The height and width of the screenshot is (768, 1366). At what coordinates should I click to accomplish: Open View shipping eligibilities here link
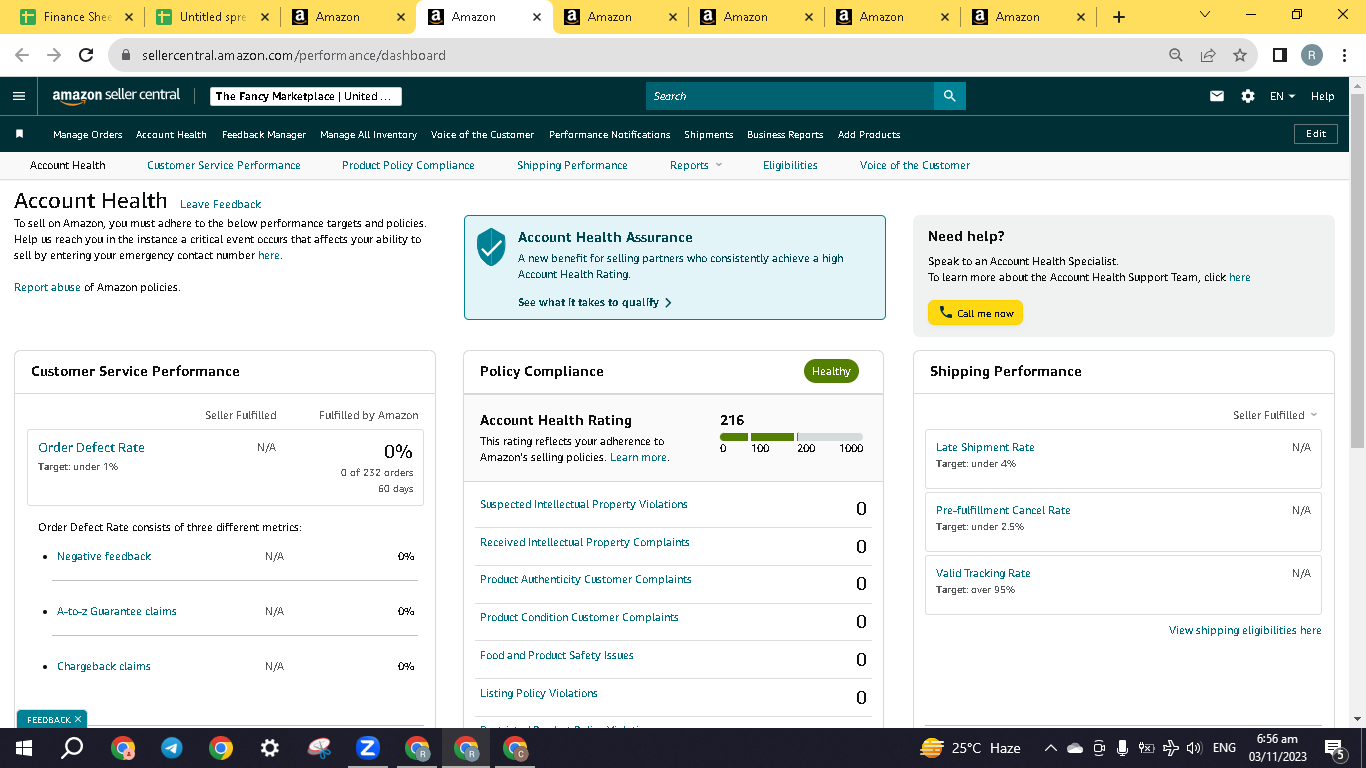[1245, 630]
